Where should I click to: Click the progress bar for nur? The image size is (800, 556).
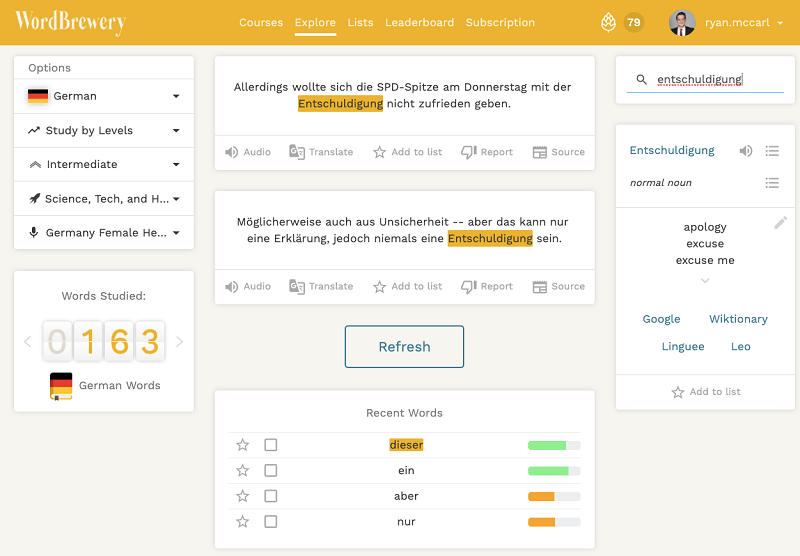coord(554,522)
